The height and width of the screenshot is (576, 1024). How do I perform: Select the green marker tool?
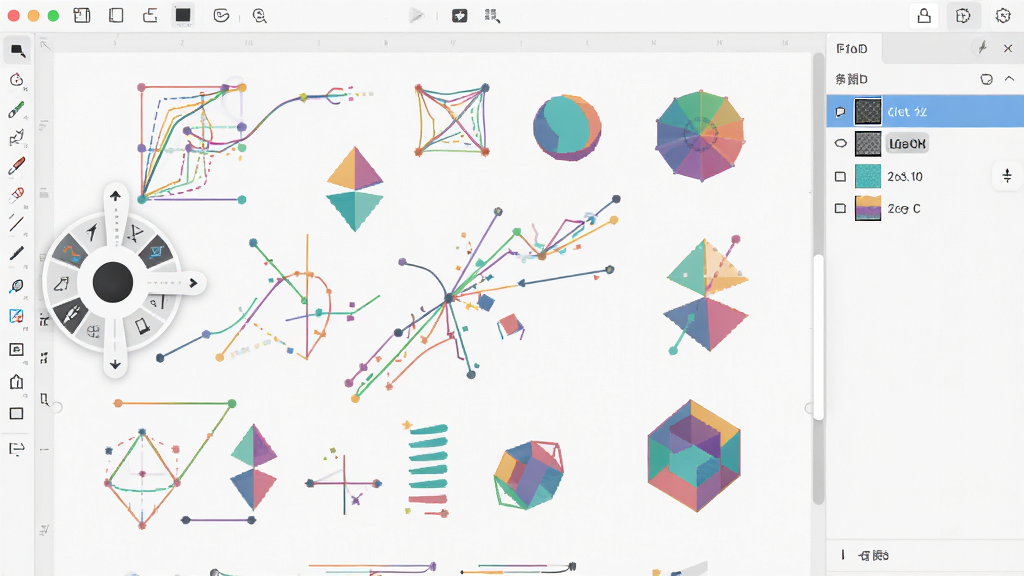point(16,109)
